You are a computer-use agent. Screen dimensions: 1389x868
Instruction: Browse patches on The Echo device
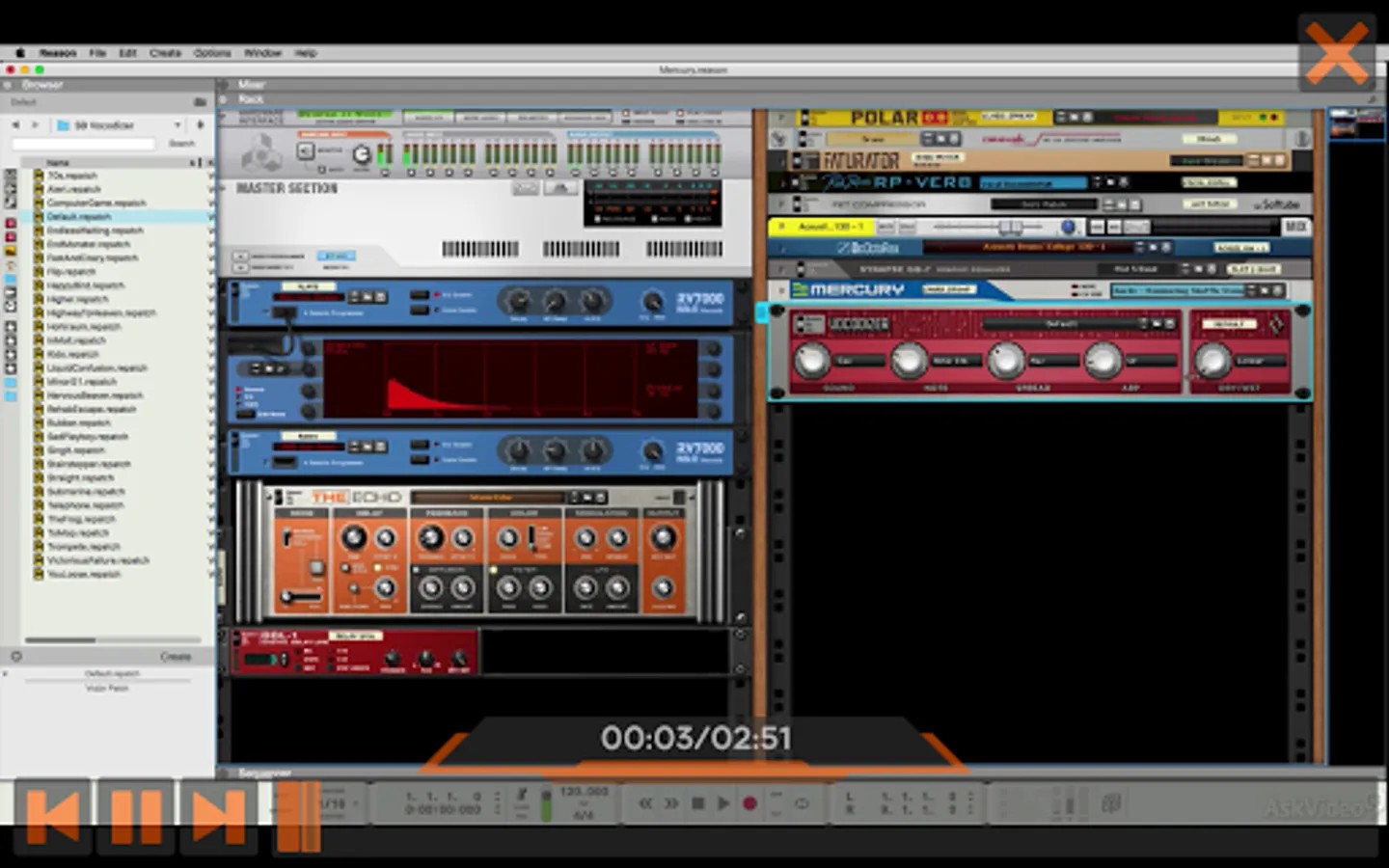(x=587, y=497)
